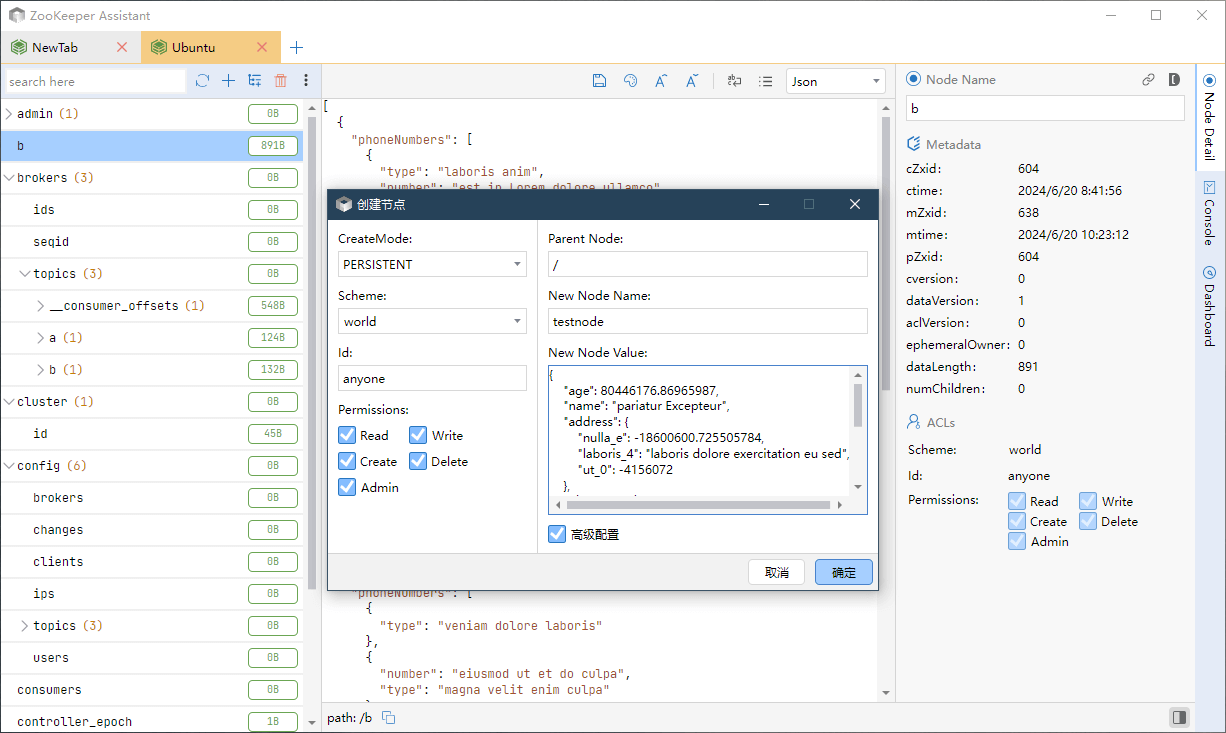This screenshot has width=1226, height=733.
Task: Toggle the 高级配置 checkbox
Action: pos(557,534)
